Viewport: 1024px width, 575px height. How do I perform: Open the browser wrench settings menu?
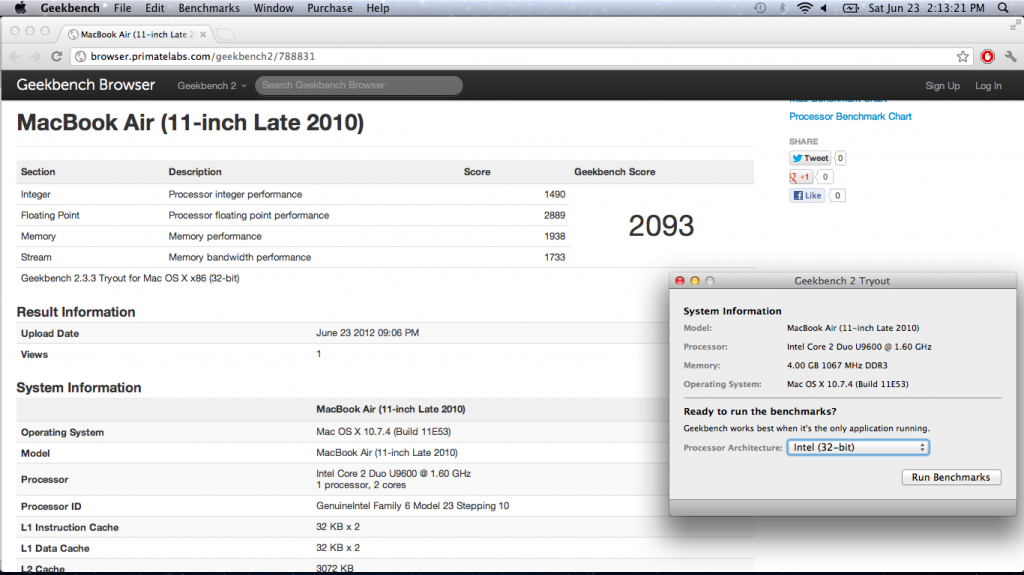click(1011, 57)
